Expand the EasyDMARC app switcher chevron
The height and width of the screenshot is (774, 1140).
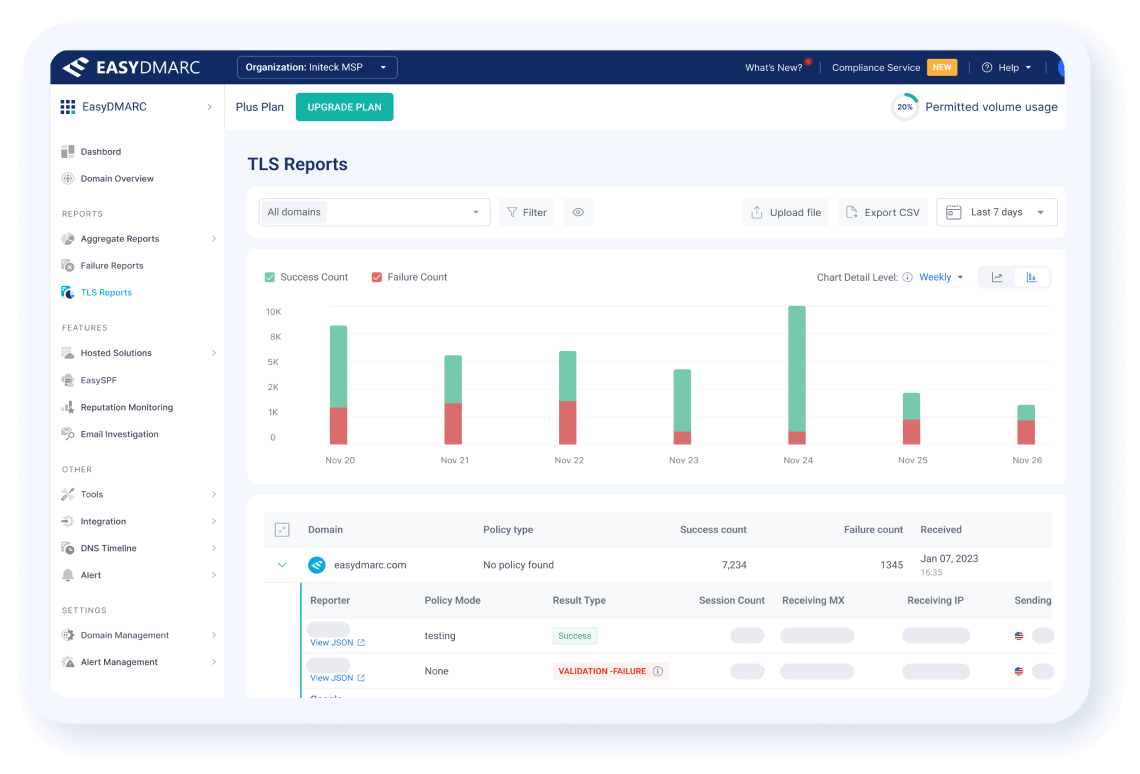pos(209,107)
